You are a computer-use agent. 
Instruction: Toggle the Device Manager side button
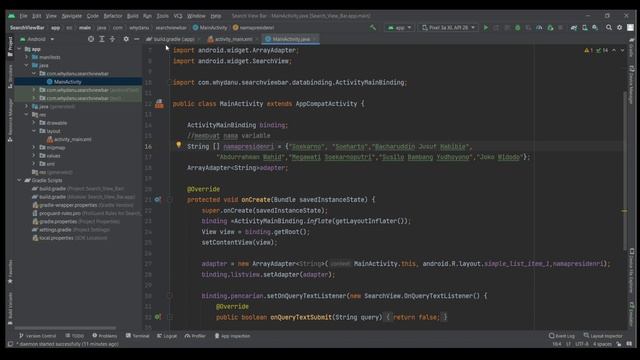(x=631, y=84)
